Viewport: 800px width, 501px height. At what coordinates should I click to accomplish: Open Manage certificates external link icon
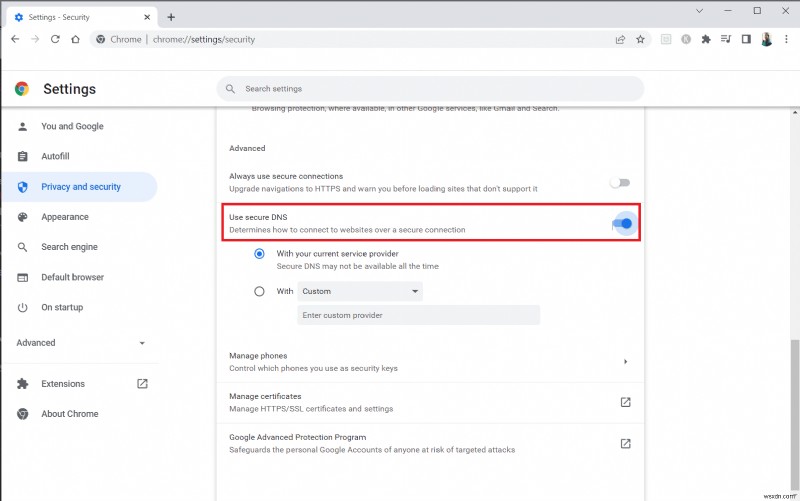tap(625, 402)
